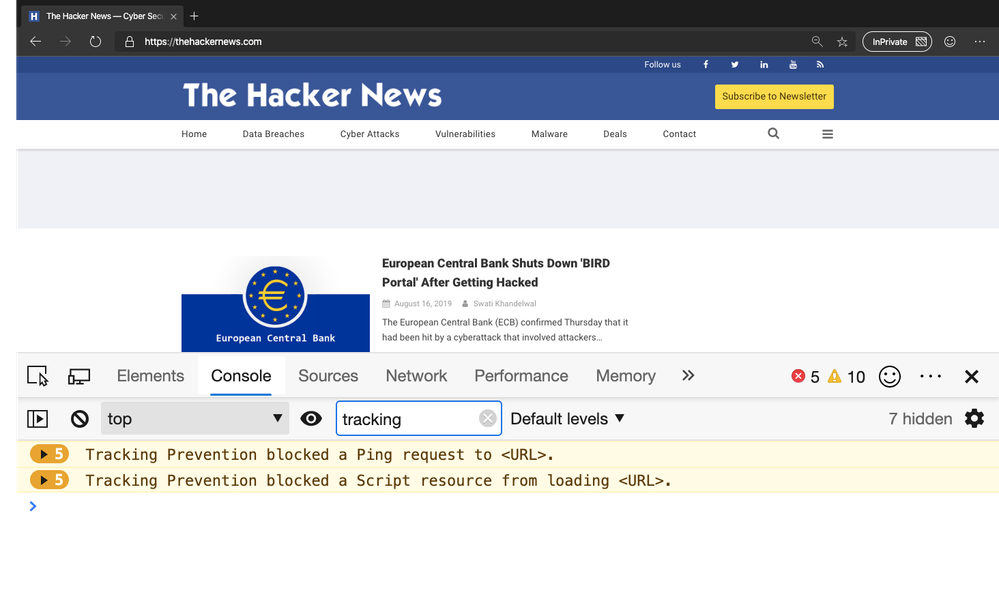
Task: Open The Hacker News YouTube icon
Action: pyautogui.click(x=793, y=64)
